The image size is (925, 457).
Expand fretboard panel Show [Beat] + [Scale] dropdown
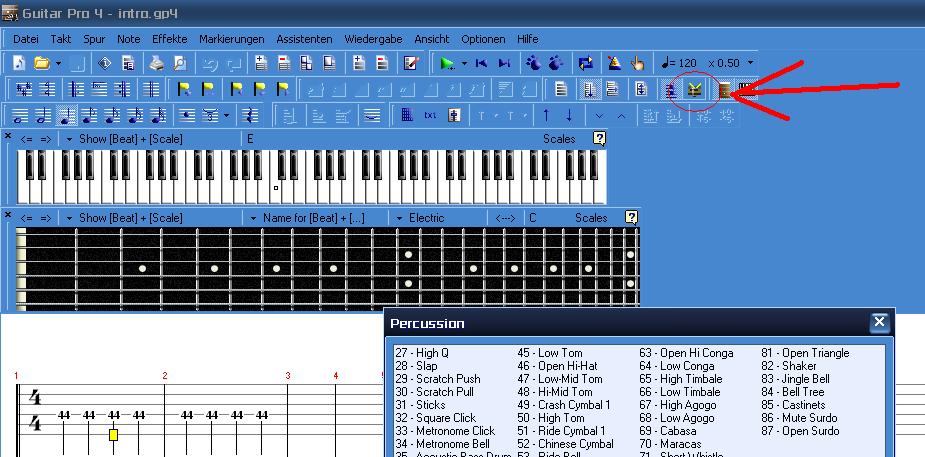tap(69, 218)
